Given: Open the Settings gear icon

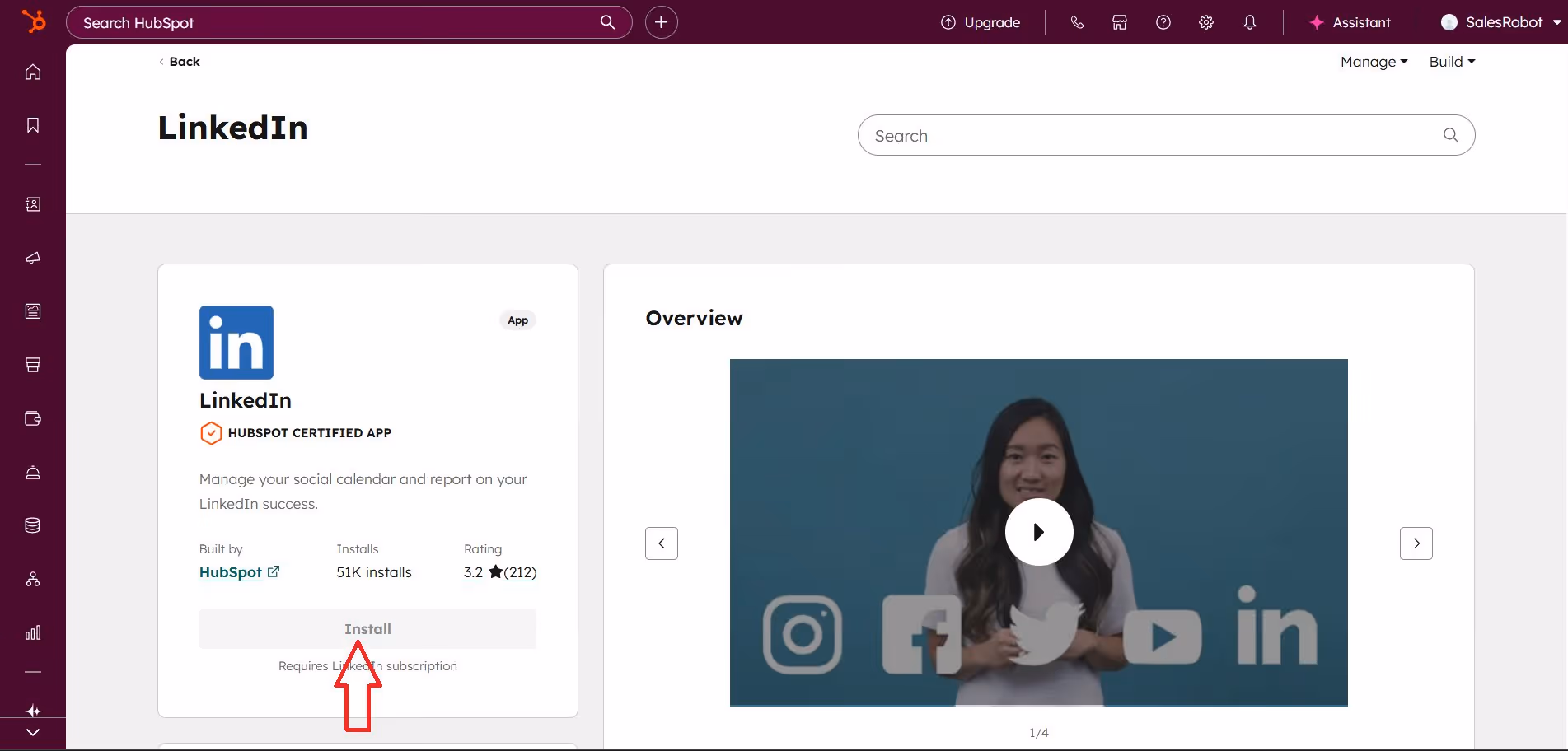Looking at the screenshot, I should coord(1206,22).
